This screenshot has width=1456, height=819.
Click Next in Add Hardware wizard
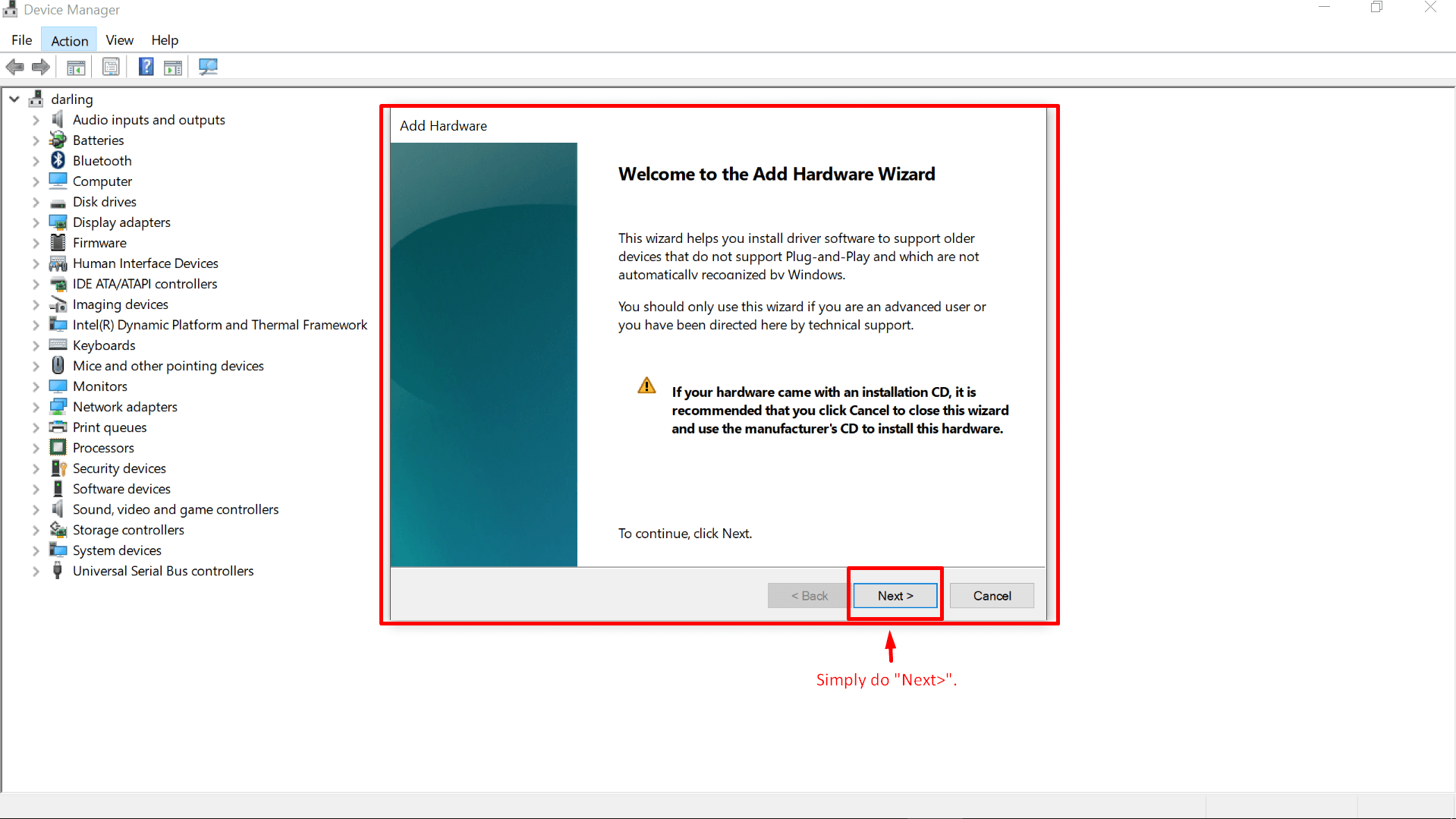895,596
